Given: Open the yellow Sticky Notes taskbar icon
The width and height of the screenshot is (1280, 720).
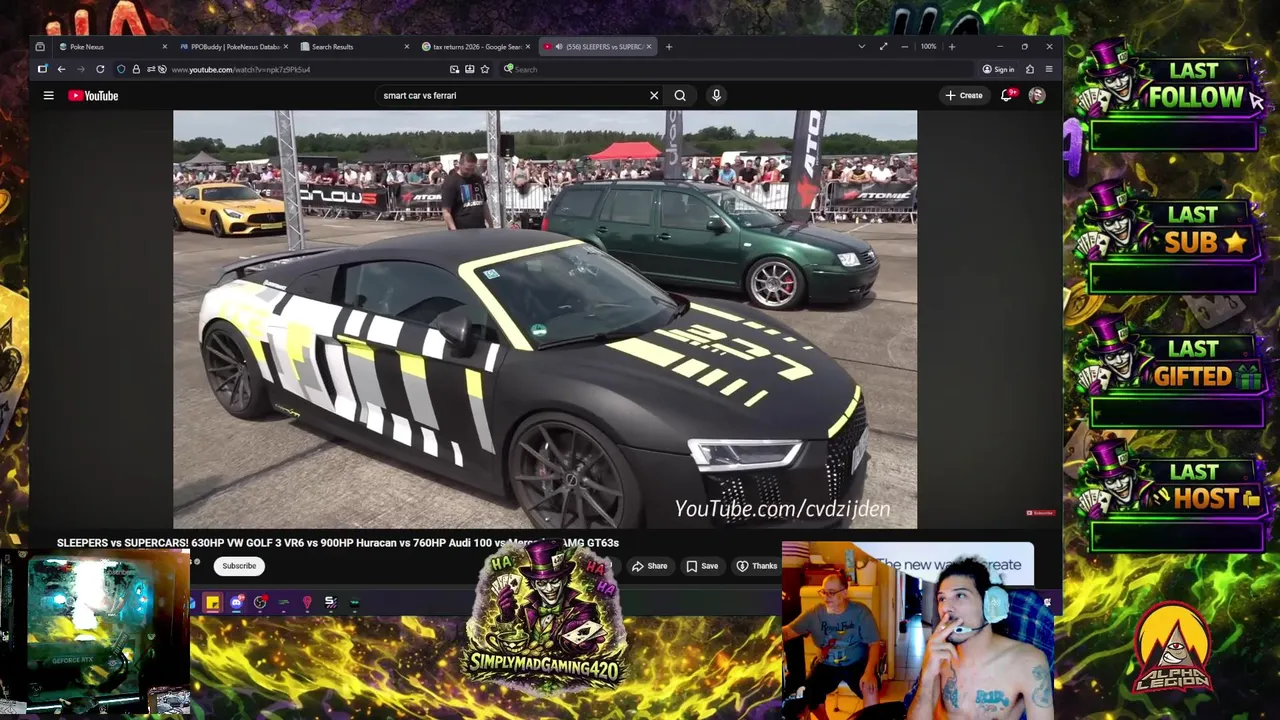Looking at the screenshot, I should 213,602.
